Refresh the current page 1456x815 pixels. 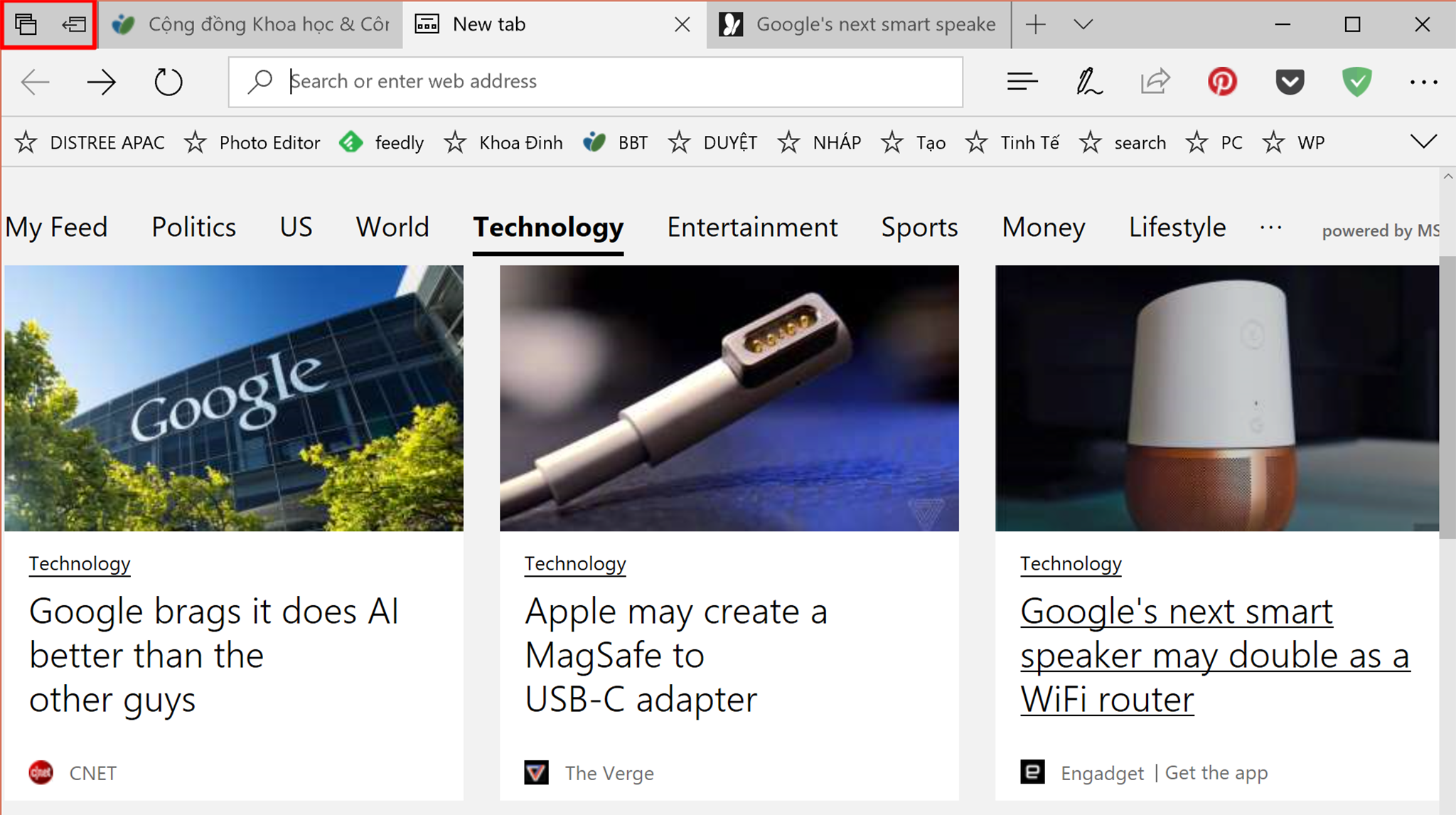point(168,81)
